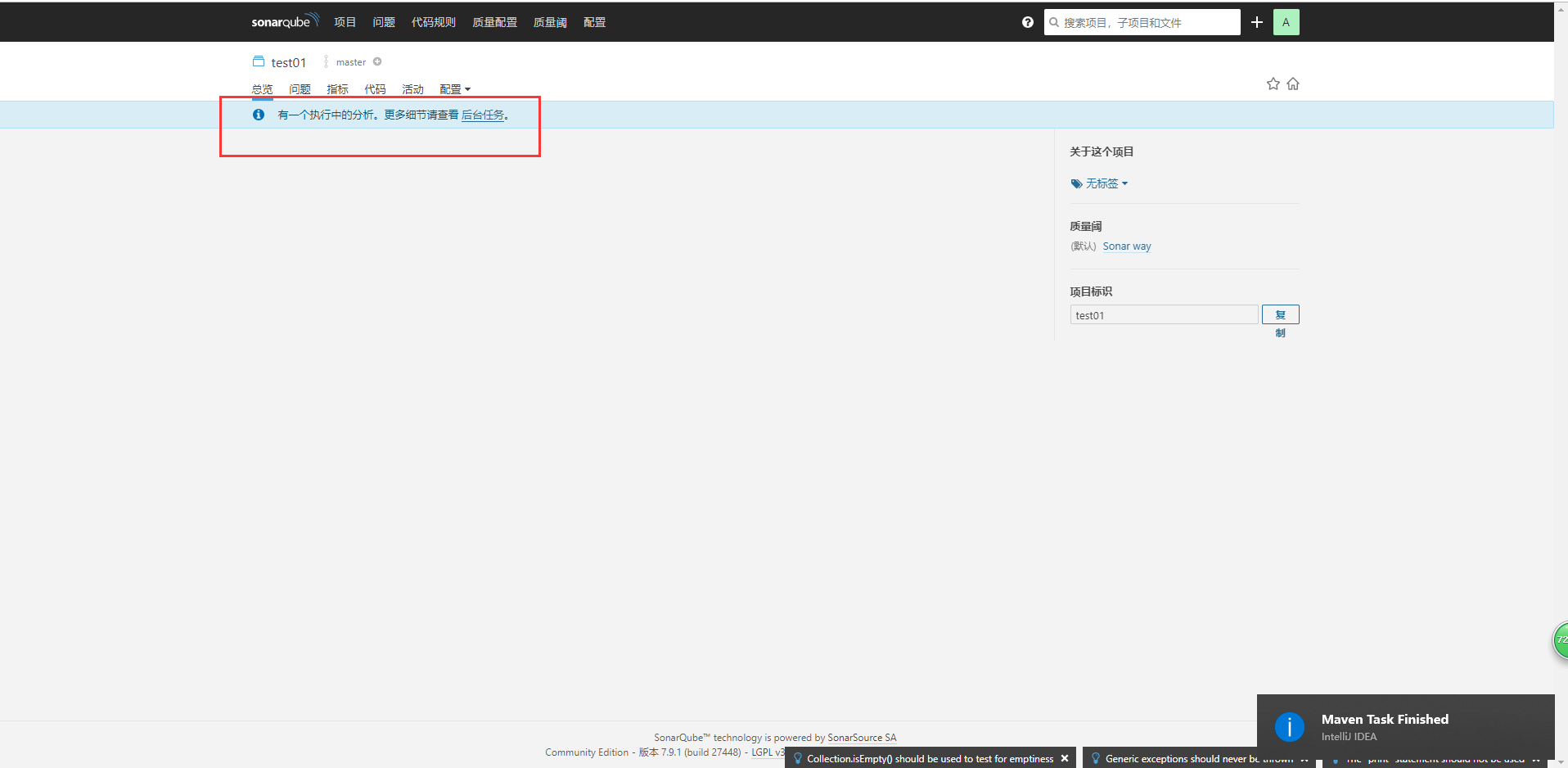Click the help question mark icon
The height and width of the screenshot is (768, 1568).
[x=1028, y=22]
